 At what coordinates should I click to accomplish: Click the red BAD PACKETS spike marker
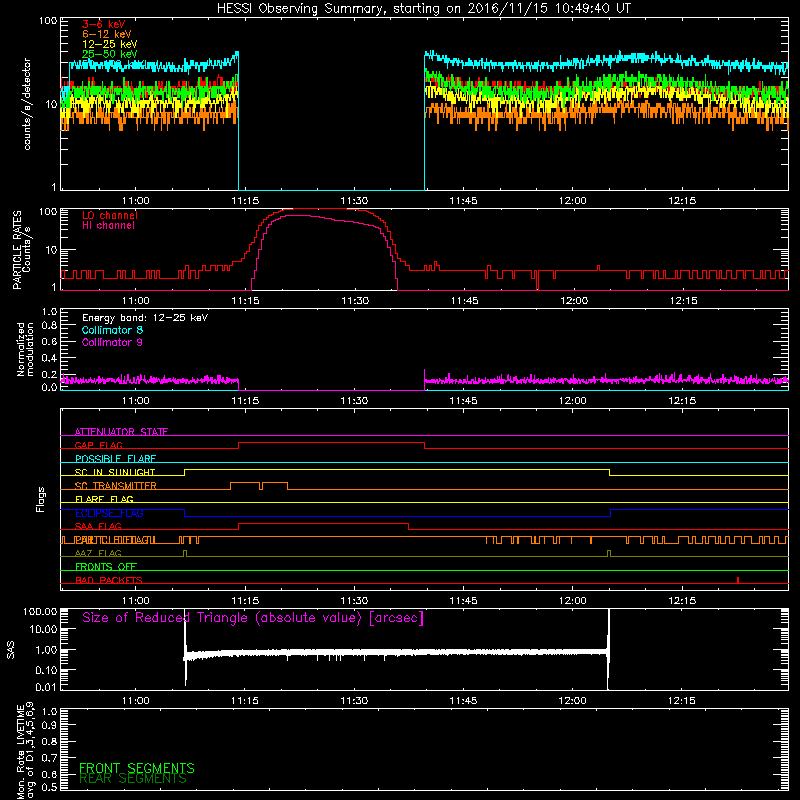pos(738,580)
